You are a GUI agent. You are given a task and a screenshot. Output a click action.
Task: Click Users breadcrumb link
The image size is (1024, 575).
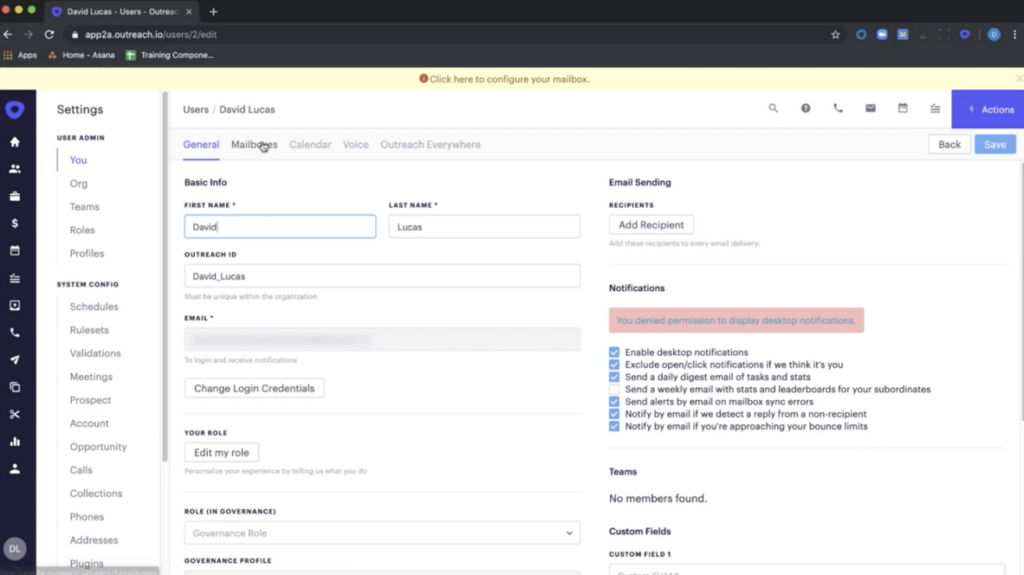(196, 109)
